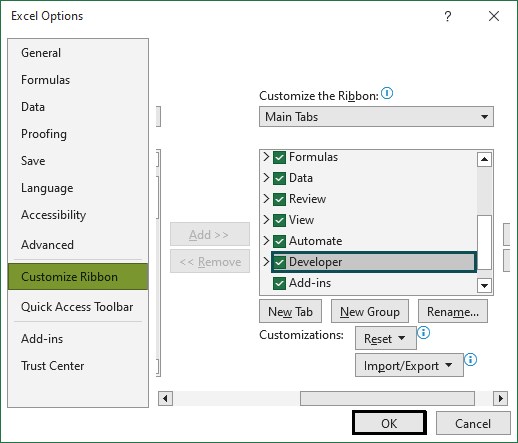Toggle the Review tab checkbox
The width and height of the screenshot is (518, 443).
coord(279,199)
